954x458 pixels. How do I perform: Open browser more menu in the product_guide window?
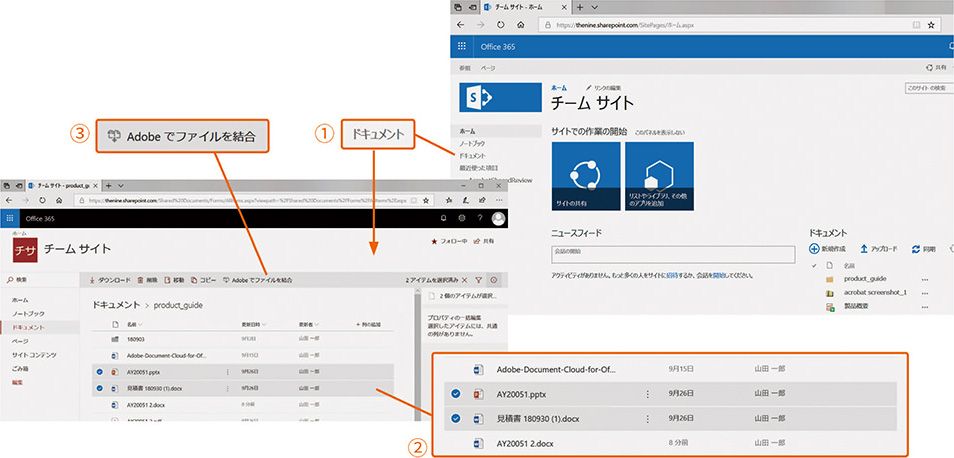[499, 200]
